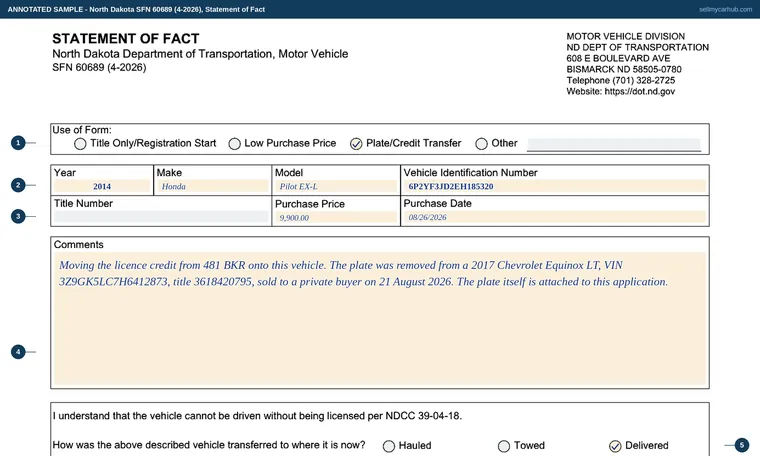This screenshot has height=456, width=760.
Task: Click the Other description text field
Action: [x=614, y=144]
